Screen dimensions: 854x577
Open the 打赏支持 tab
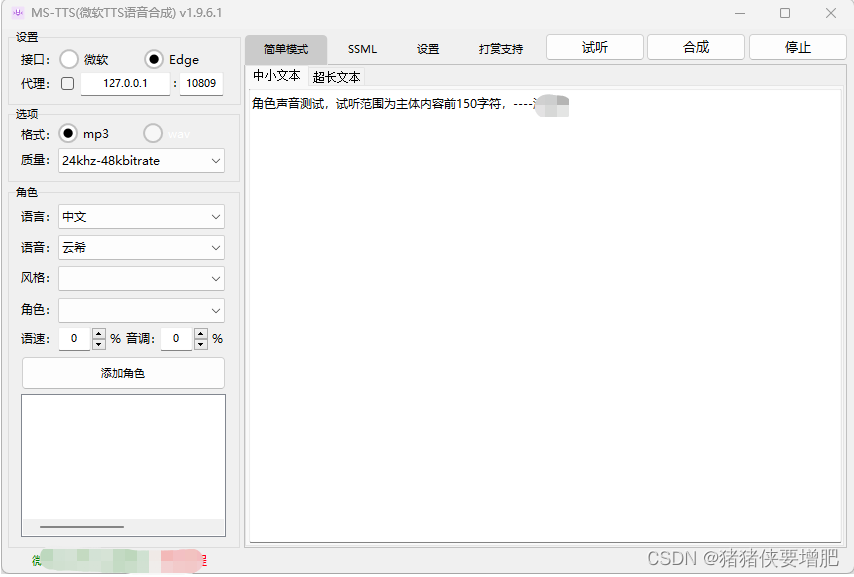tap(501, 50)
